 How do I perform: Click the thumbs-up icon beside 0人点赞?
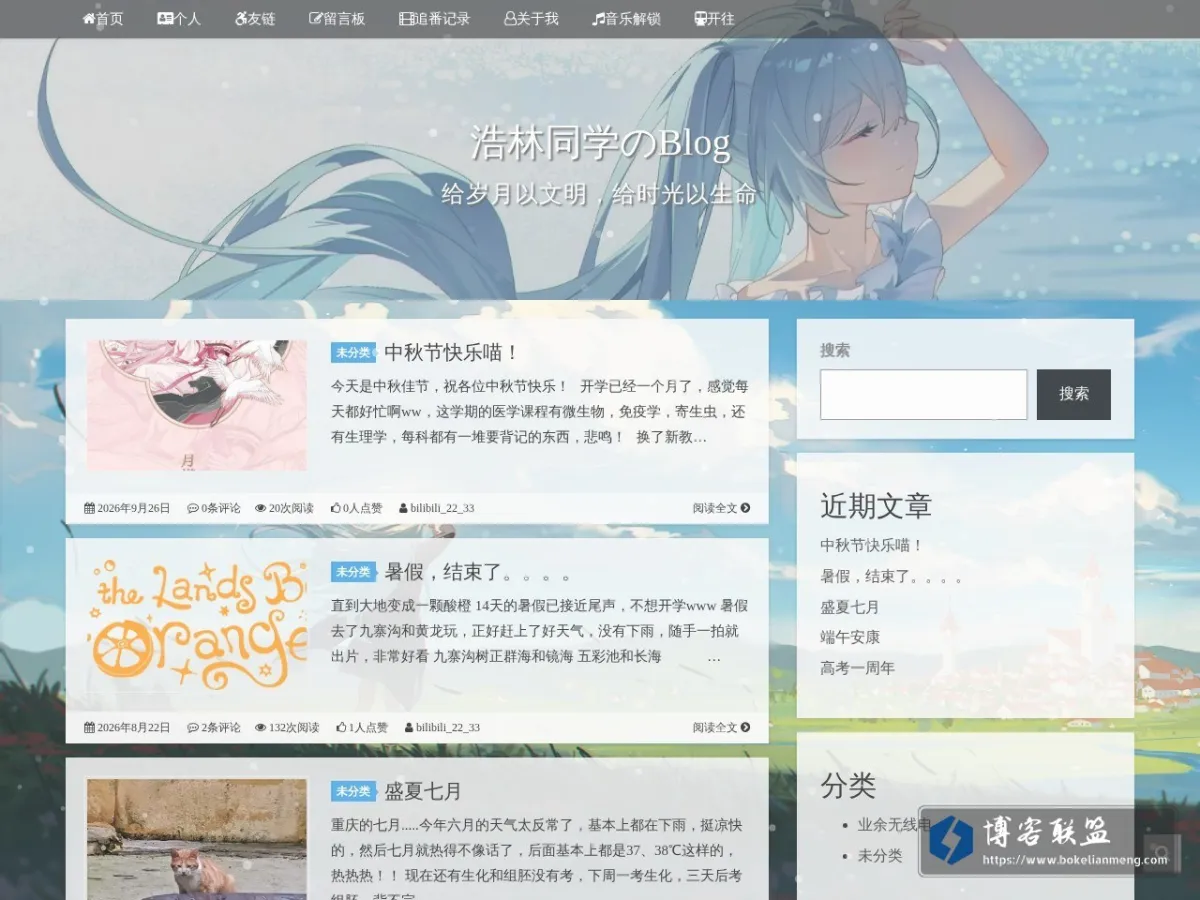[336, 508]
